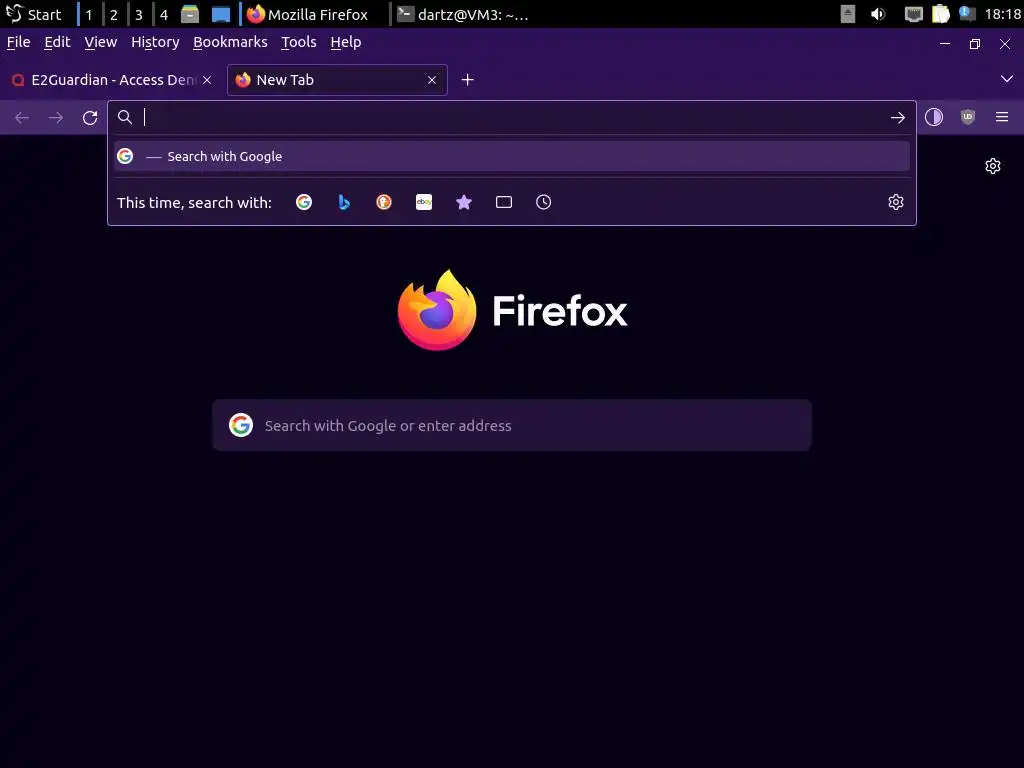The height and width of the screenshot is (768, 1024).
Task: Click the Google search engine shortcut icon
Action: (x=304, y=202)
